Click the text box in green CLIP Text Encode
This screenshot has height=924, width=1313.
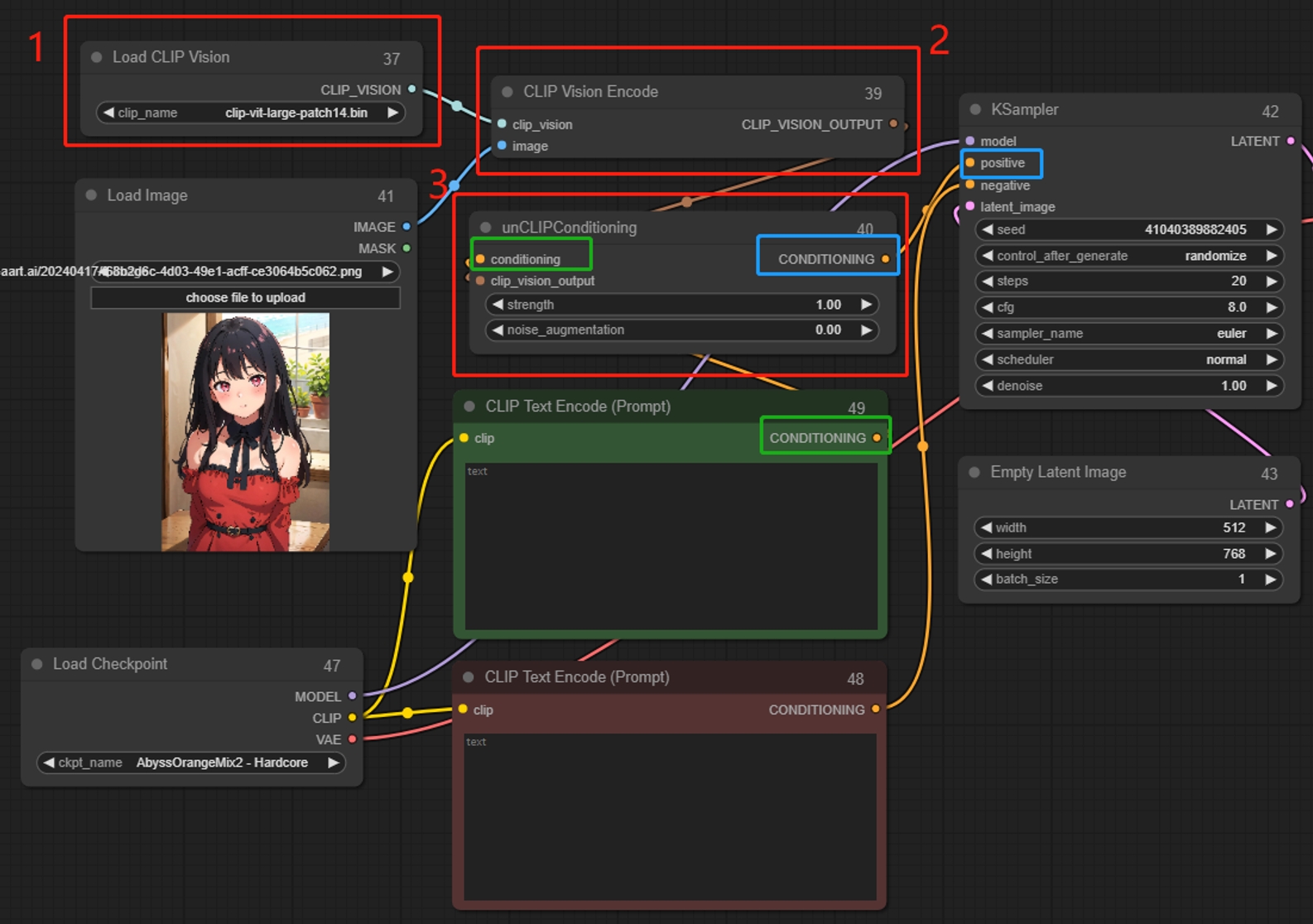[x=671, y=546]
